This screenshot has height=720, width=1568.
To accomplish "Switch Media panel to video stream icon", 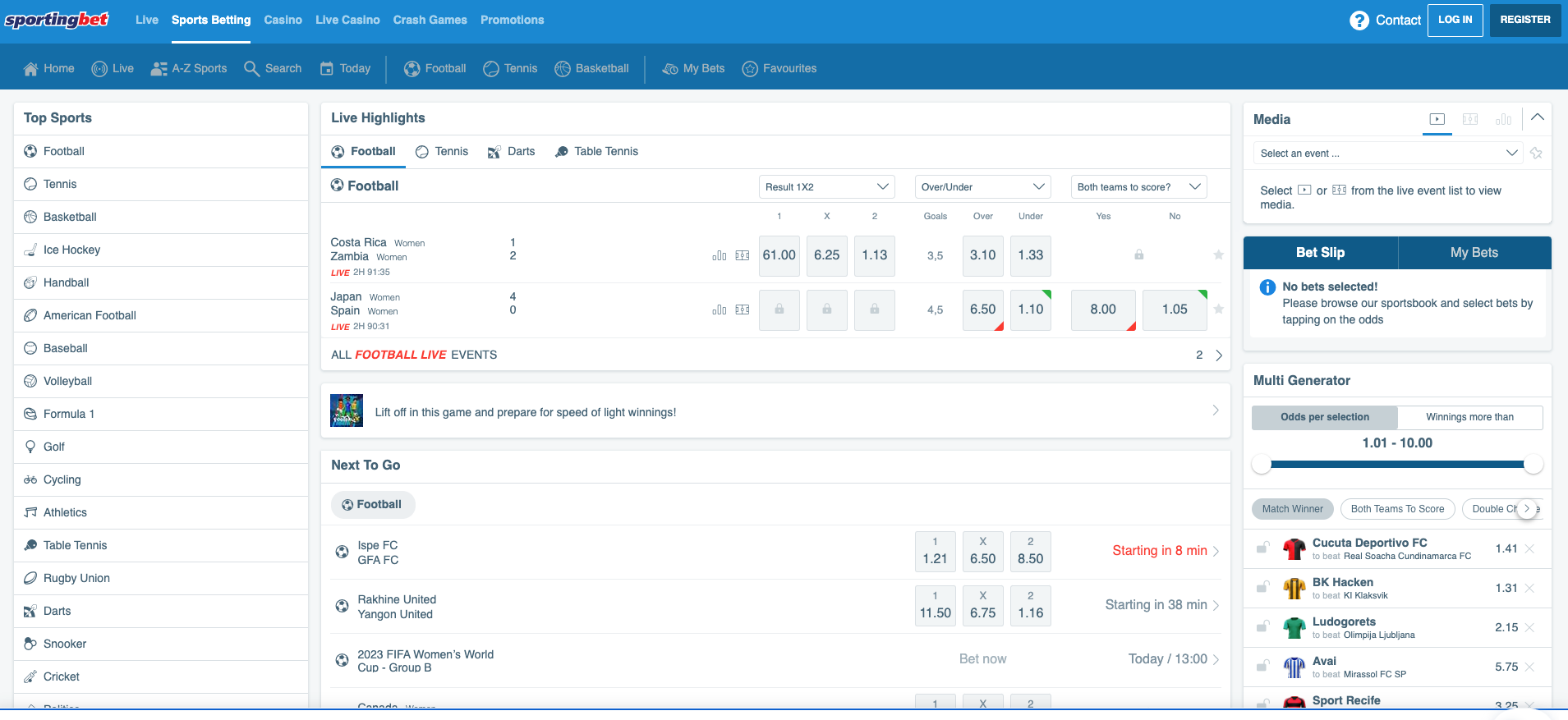I will point(1437,120).
